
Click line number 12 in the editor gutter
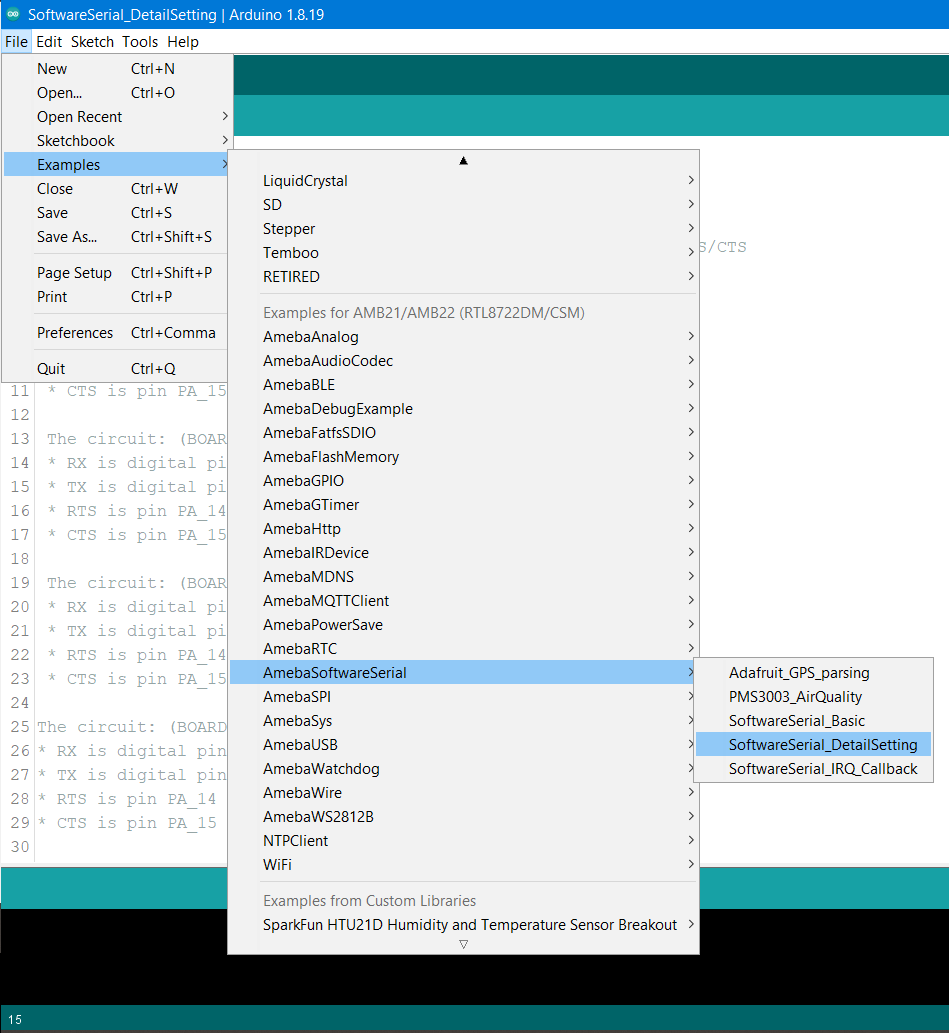(20, 415)
